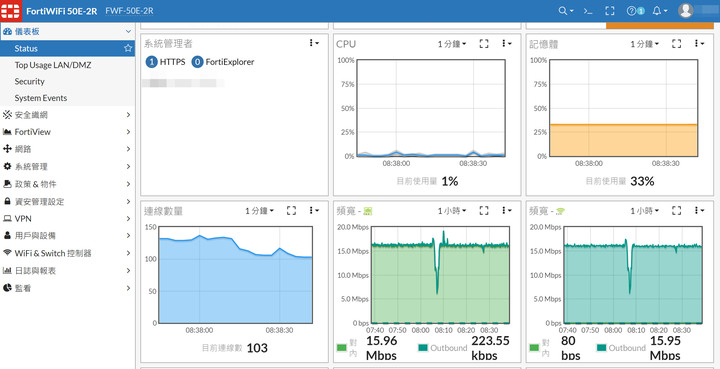Click the CPU 目前使用量 1% value
The image size is (720, 369).
[450, 181]
